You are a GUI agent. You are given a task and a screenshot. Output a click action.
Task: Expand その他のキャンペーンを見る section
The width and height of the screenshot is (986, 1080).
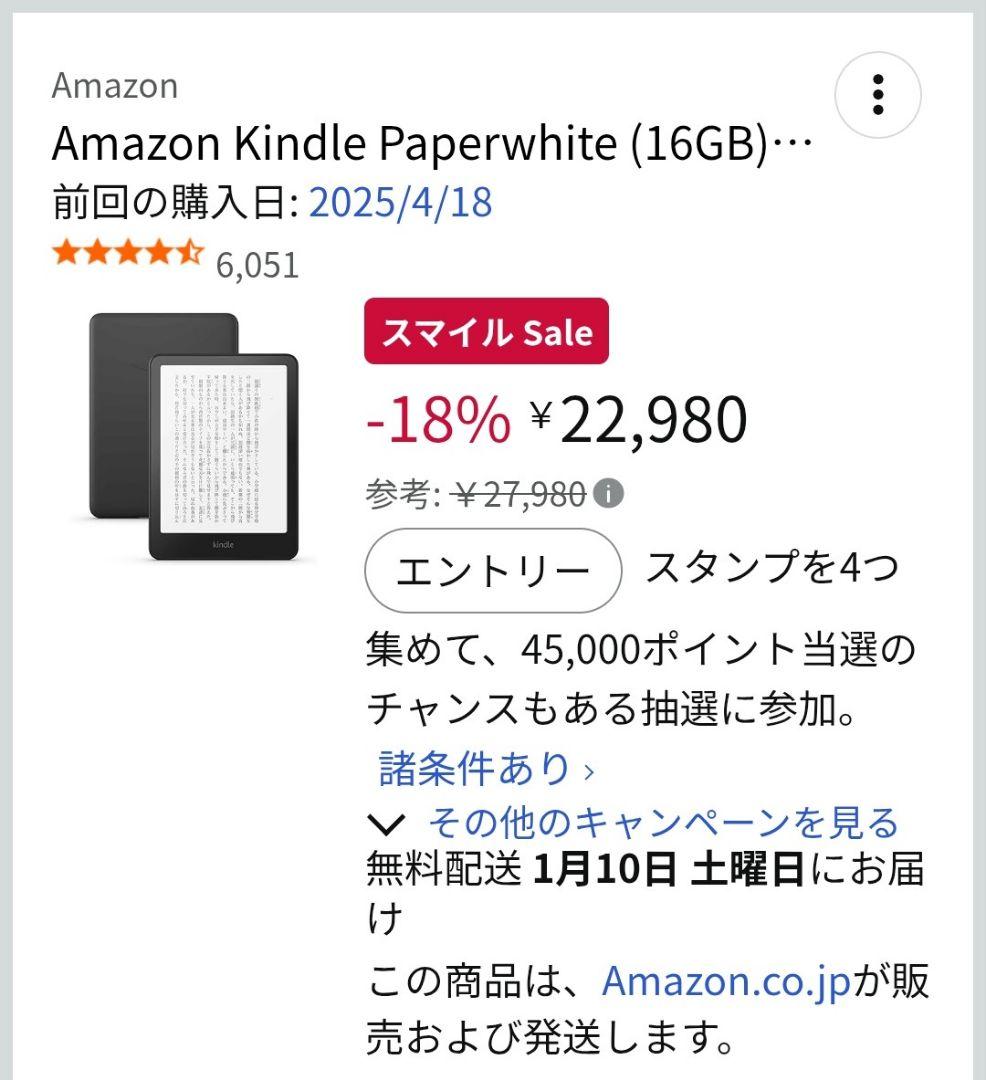663,822
